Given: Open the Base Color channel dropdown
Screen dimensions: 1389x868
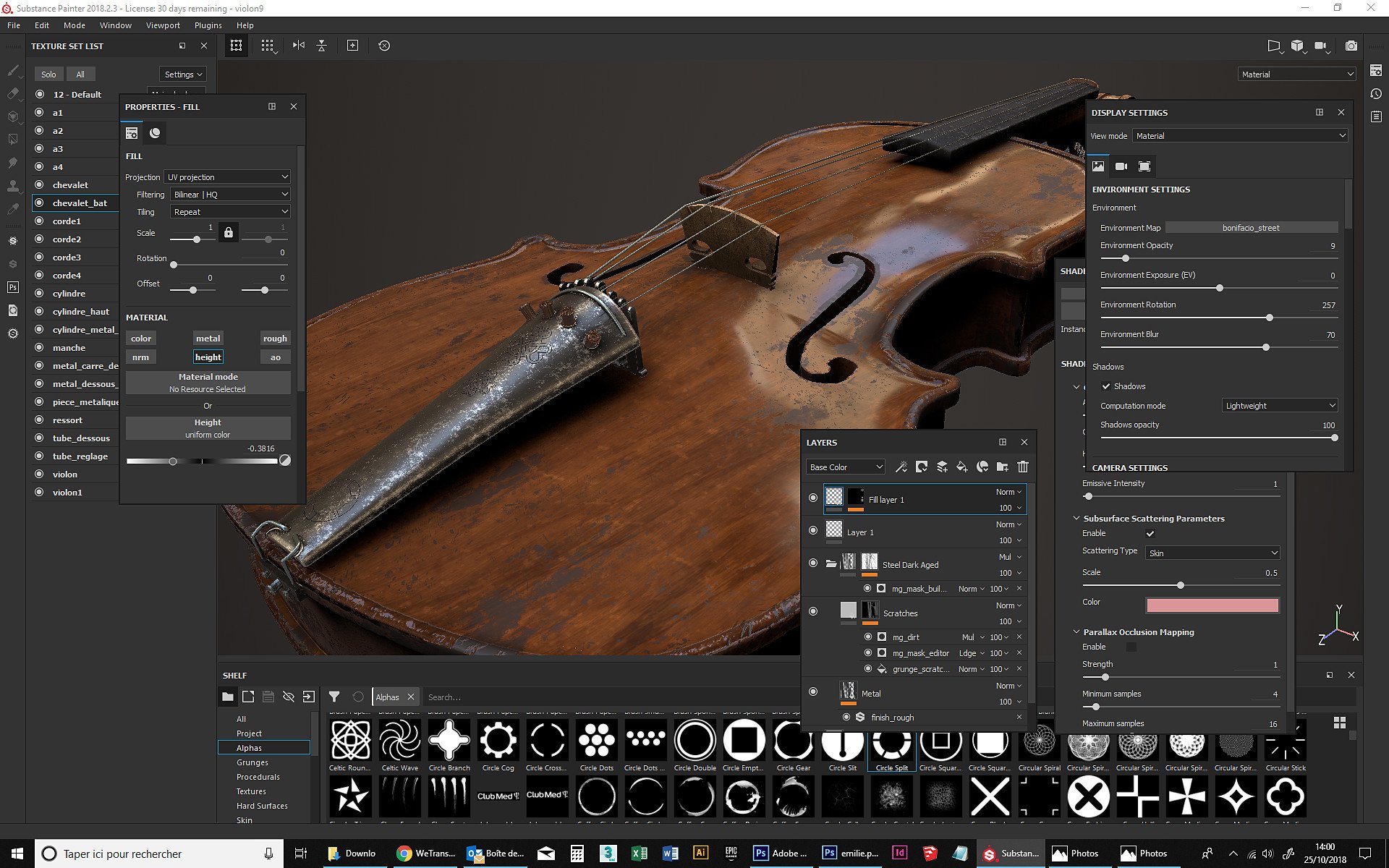Looking at the screenshot, I should 846,467.
